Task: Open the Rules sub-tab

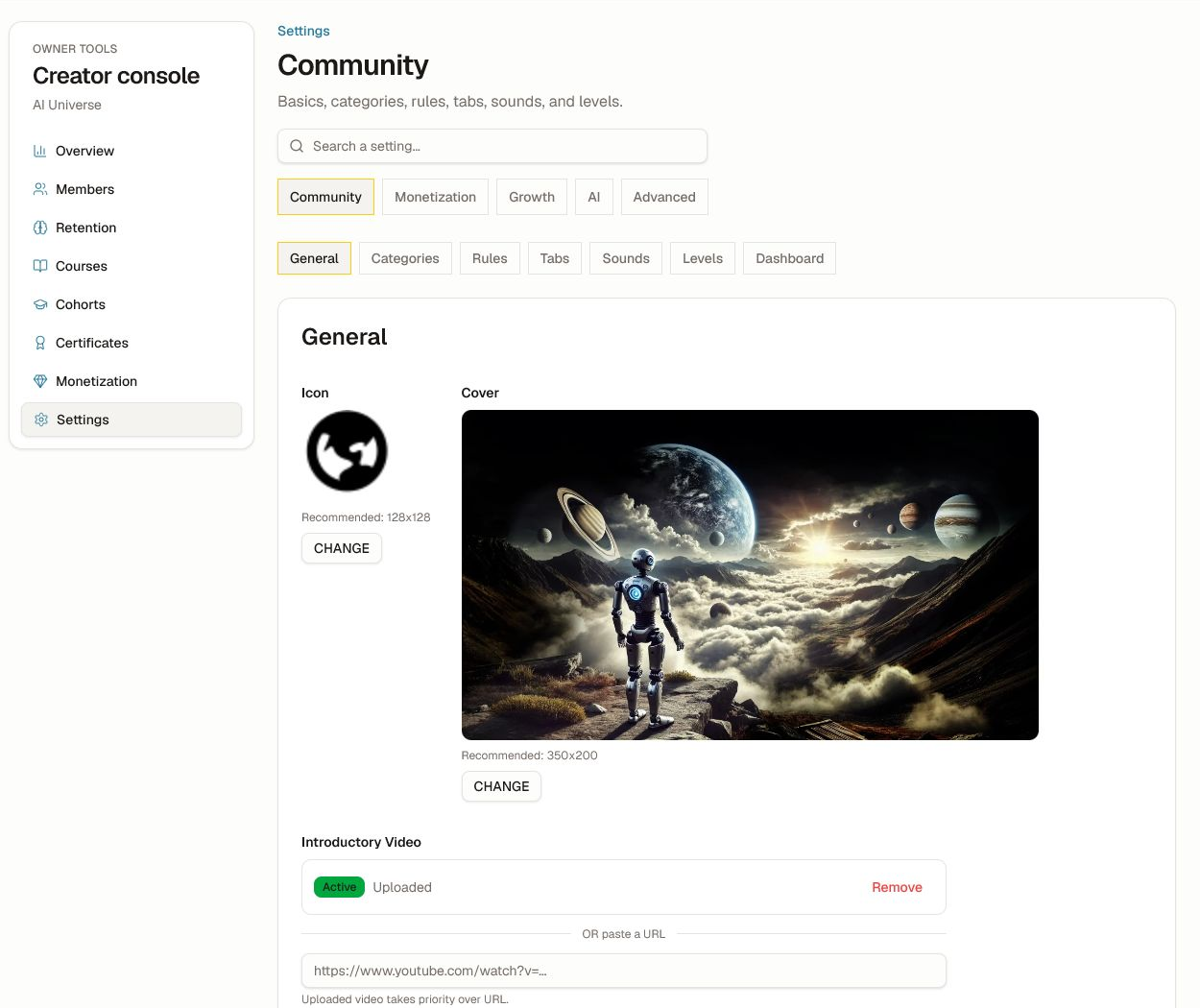Action: [x=490, y=258]
